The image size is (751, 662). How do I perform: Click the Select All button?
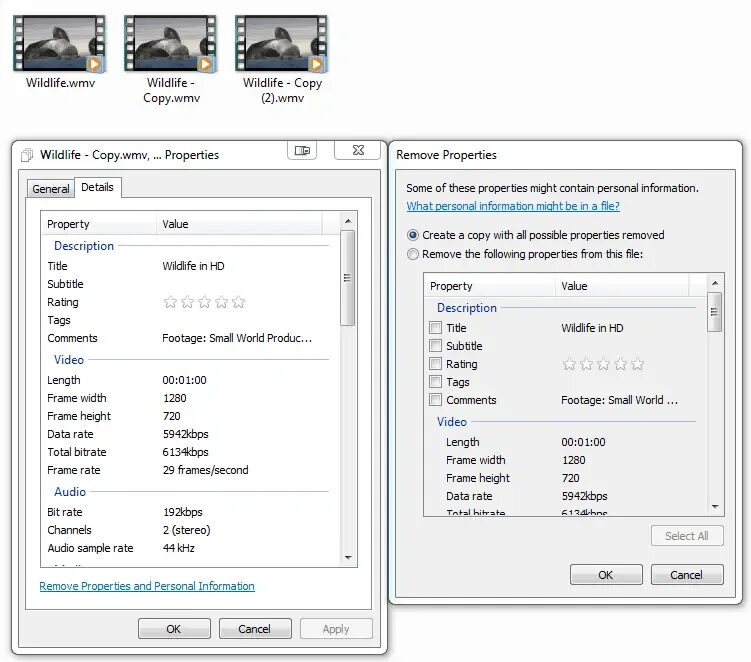click(x=687, y=536)
